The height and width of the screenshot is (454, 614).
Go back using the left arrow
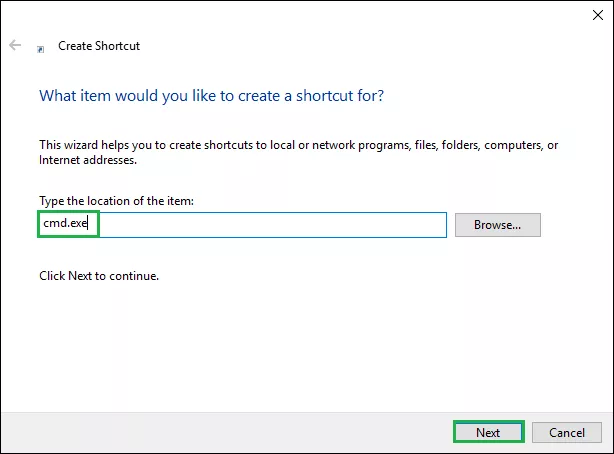[15, 45]
